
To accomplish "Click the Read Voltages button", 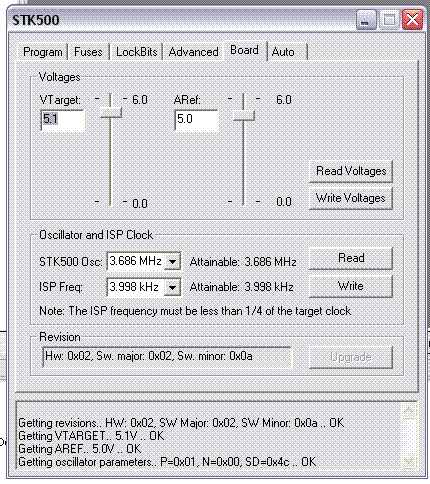I will click(x=351, y=171).
